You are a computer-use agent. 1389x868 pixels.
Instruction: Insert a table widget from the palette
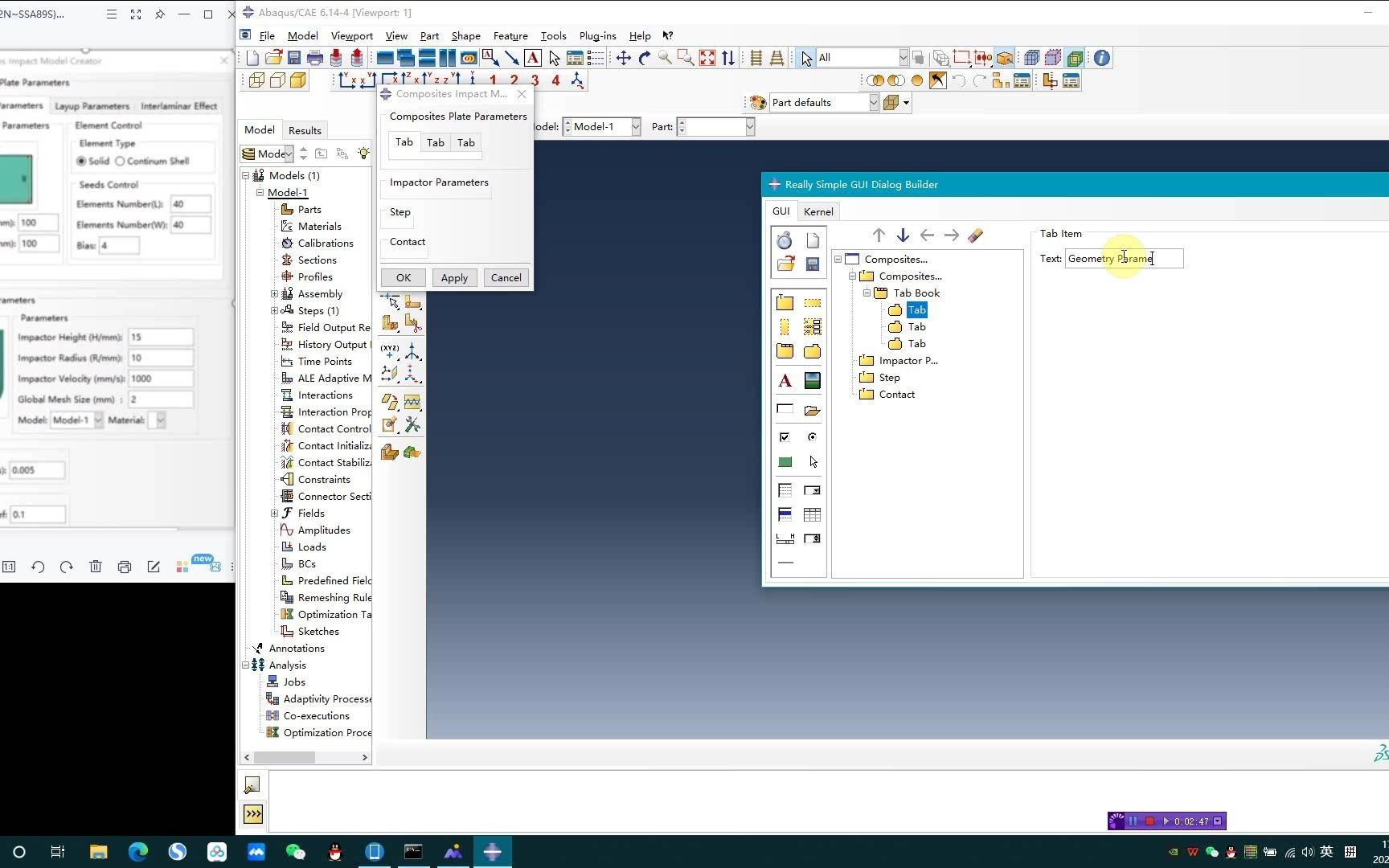tap(813, 514)
